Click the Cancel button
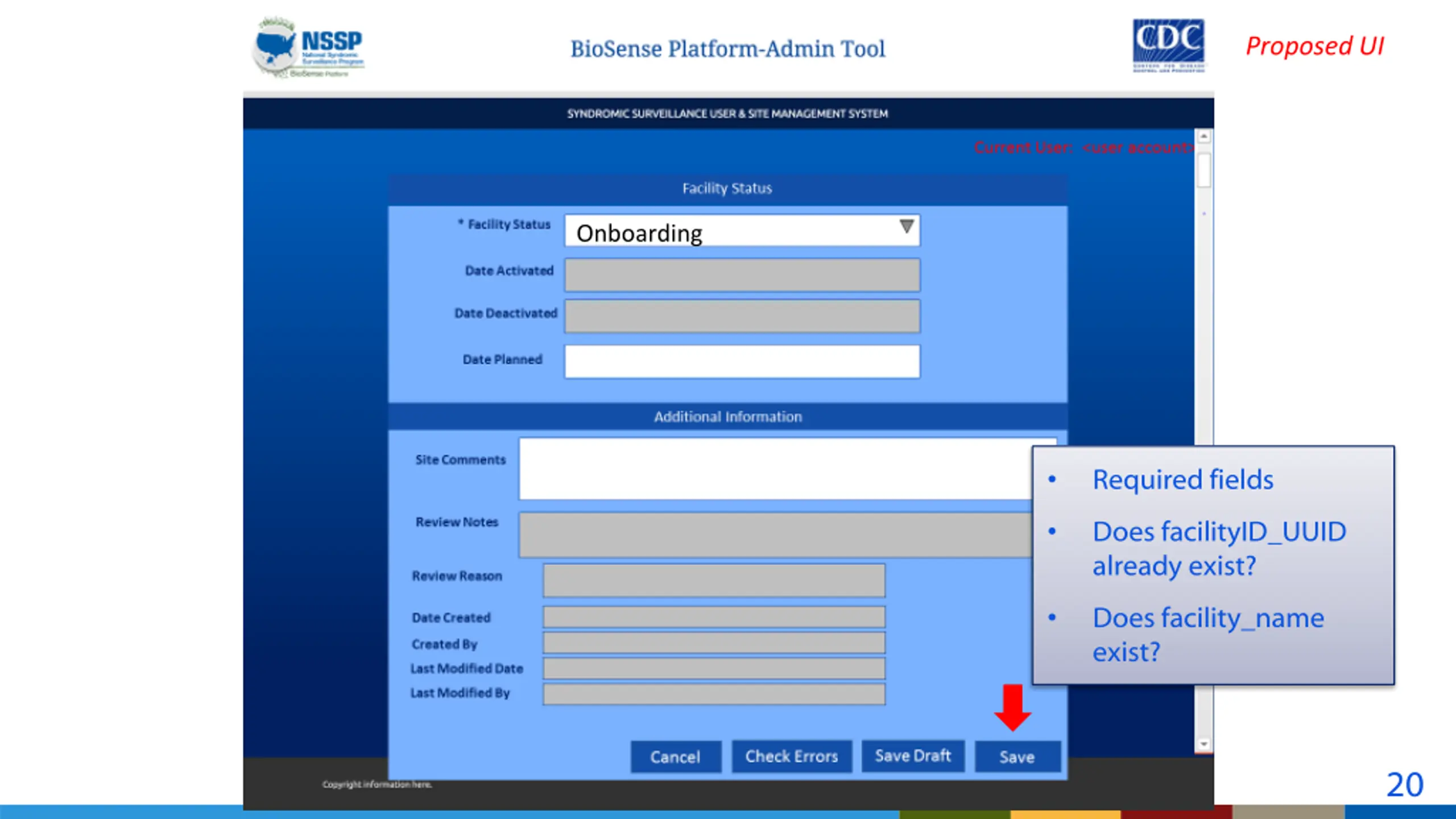The image size is (1456, 819). (x=676, y=757)
